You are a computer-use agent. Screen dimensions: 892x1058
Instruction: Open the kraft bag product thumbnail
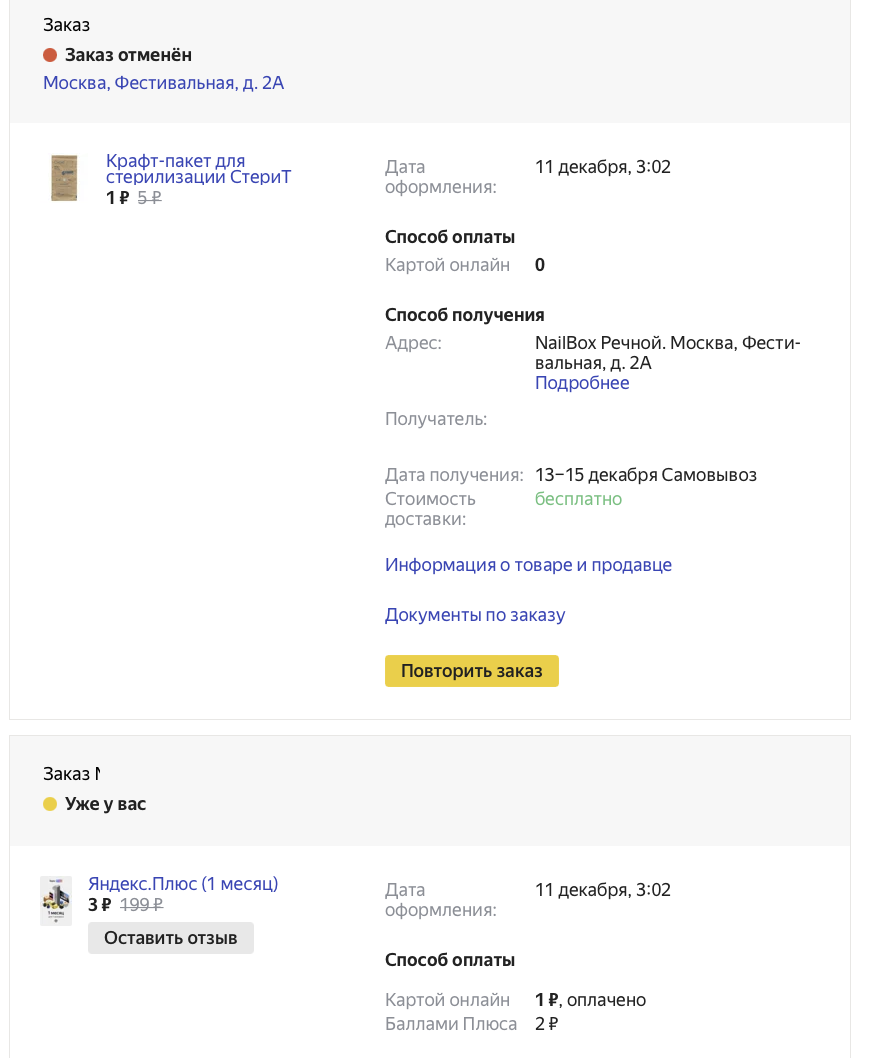coord(64,178)
